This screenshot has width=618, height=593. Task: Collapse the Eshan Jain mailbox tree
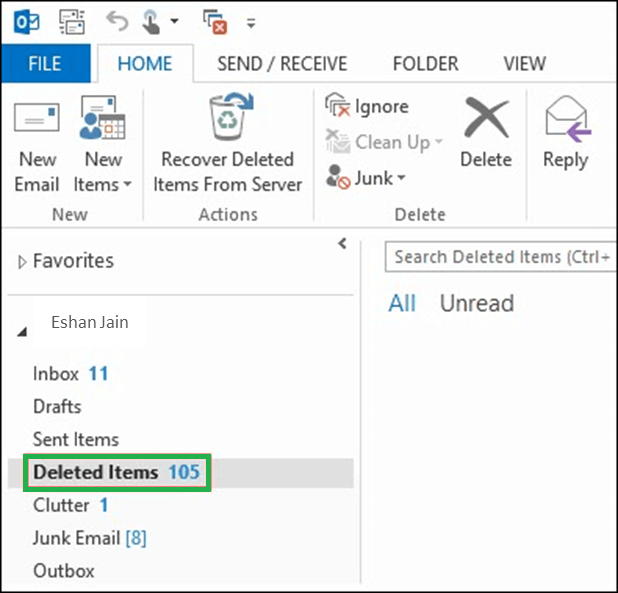pyautogui.click(x=22, y=332)
